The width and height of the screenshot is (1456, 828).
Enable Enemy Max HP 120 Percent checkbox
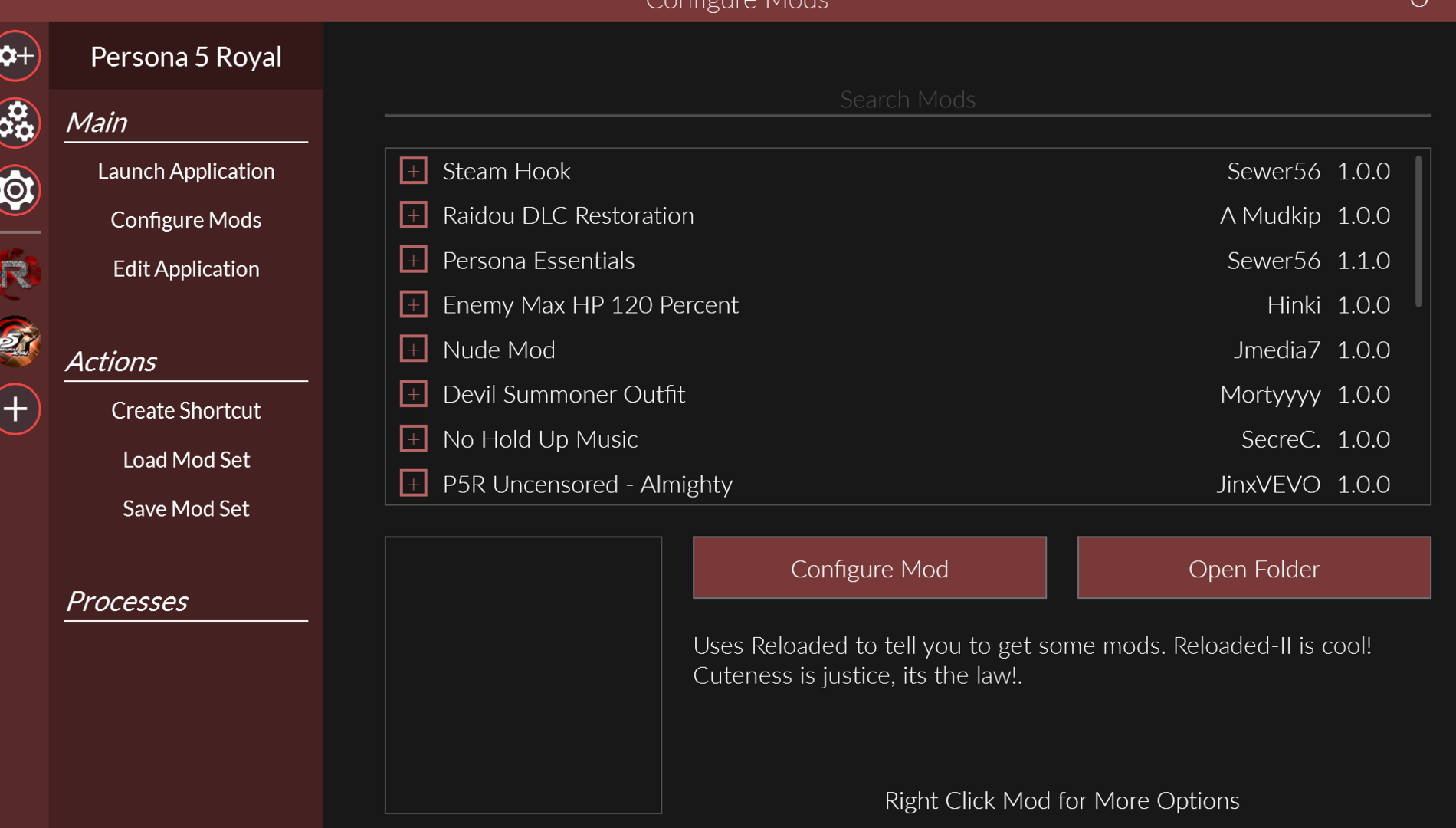[414, 305]
